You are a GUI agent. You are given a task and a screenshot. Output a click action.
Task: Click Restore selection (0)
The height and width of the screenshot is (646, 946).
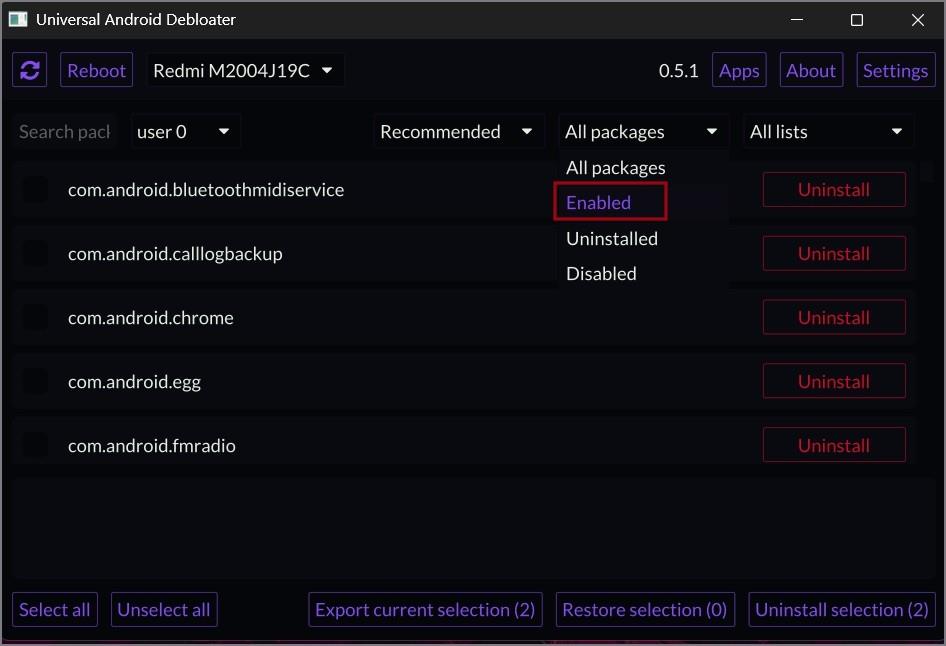pyautogui.click(x=645, y=609)
